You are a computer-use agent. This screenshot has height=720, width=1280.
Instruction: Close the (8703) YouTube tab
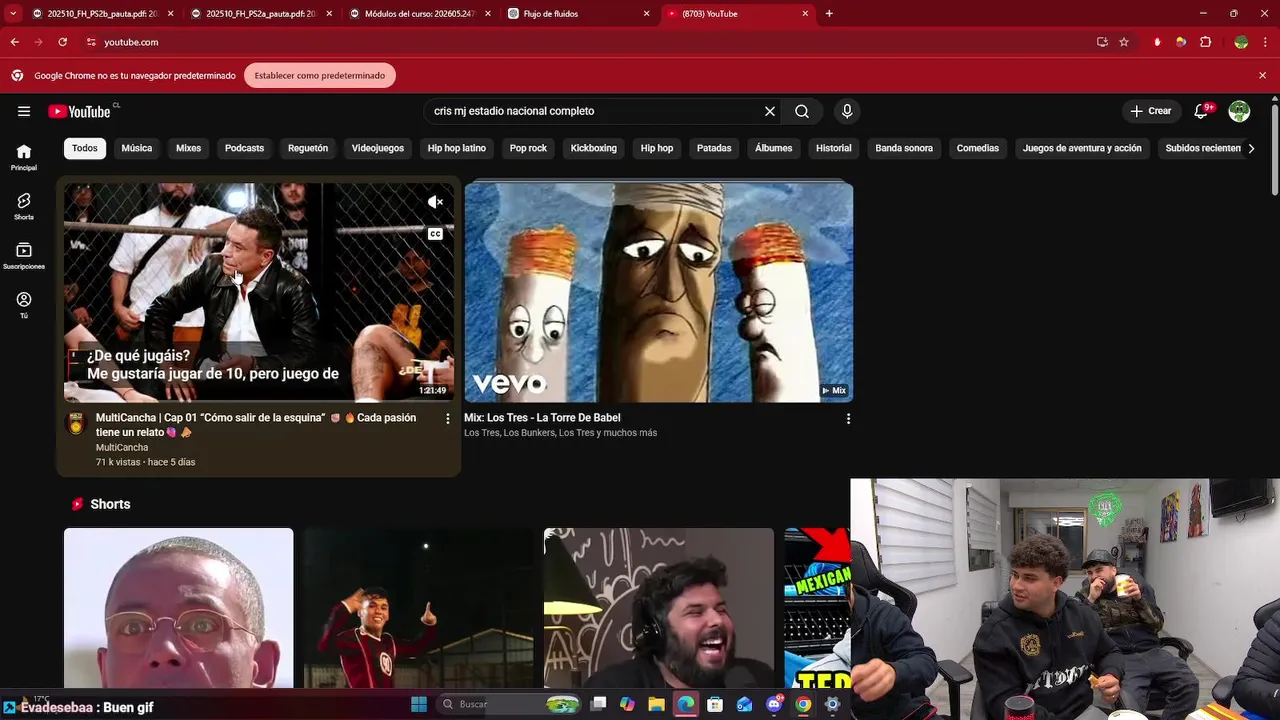point(805,13)
